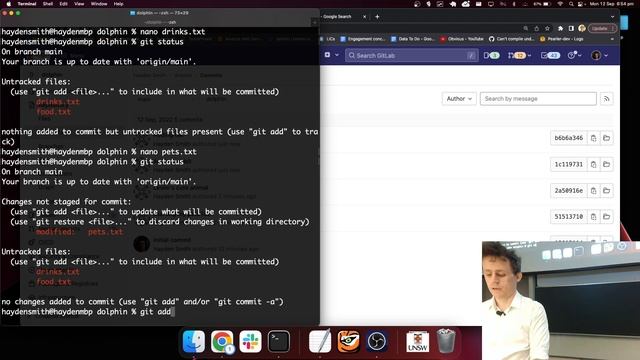The height and width of the screenshot is (360, 640).
Task: Click commit hash 51513710
Action: click(x=569, y=217)
